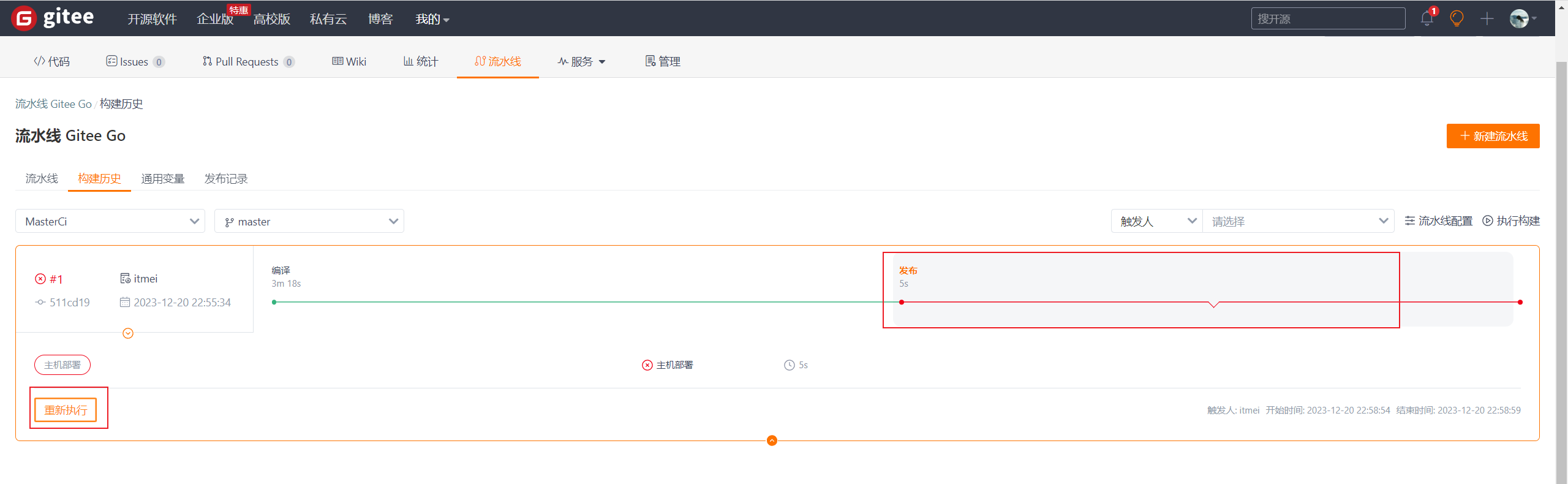The height and width of the screenshot is (484, 1568).
Task: Click the plus create icon
Action: pos(1487,18)
